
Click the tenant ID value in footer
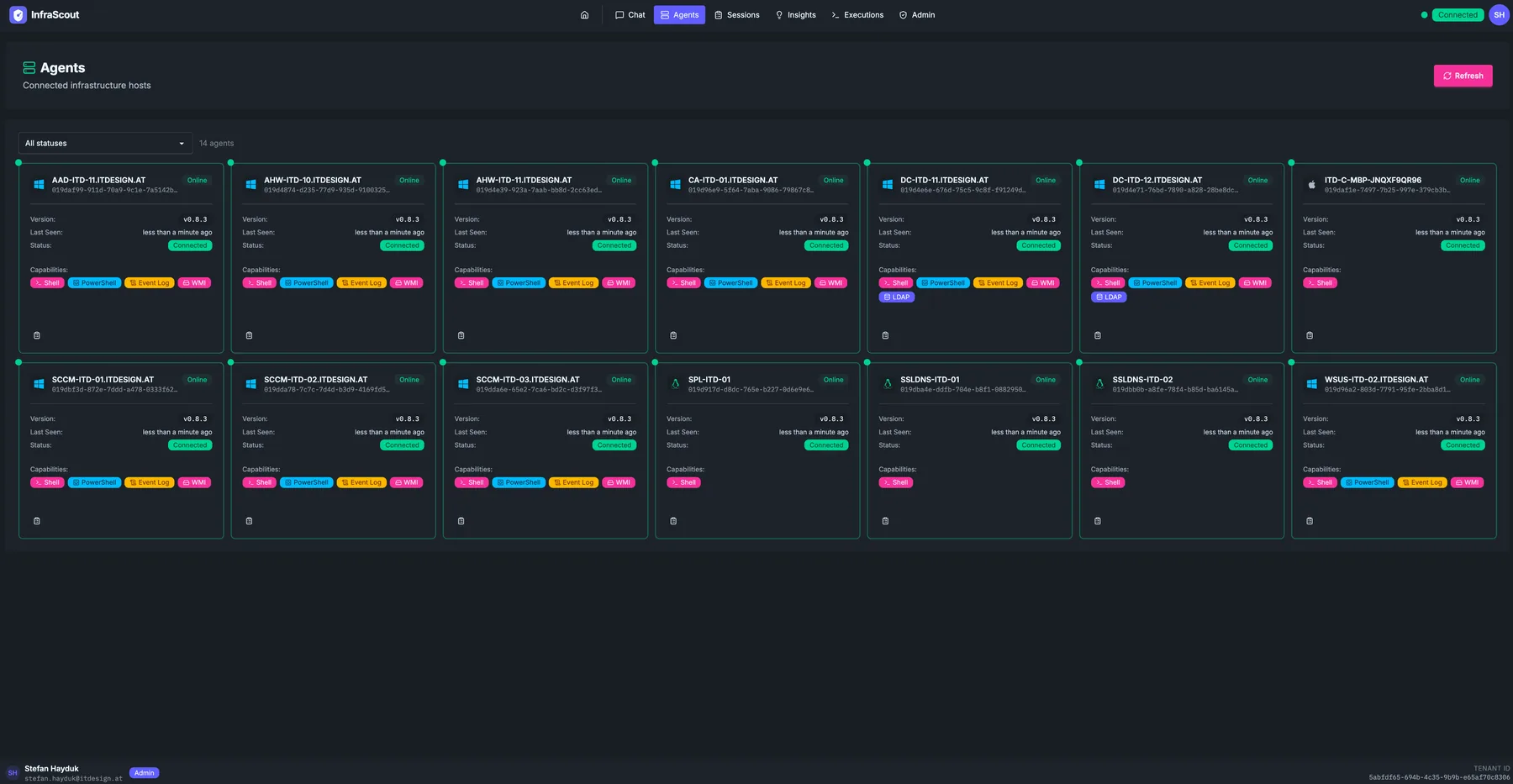coord(1439,777)
